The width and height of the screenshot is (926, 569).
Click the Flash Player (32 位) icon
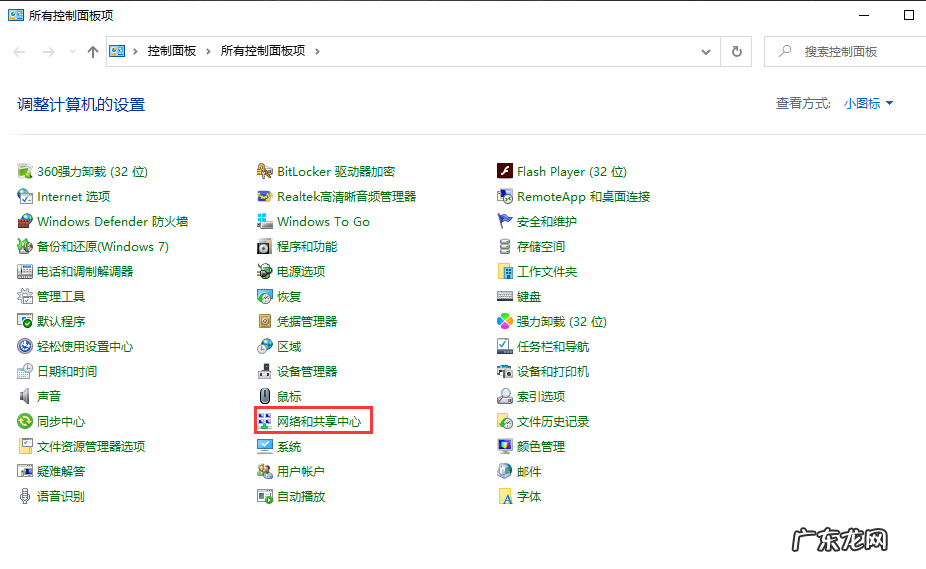[x=504, y=171]
